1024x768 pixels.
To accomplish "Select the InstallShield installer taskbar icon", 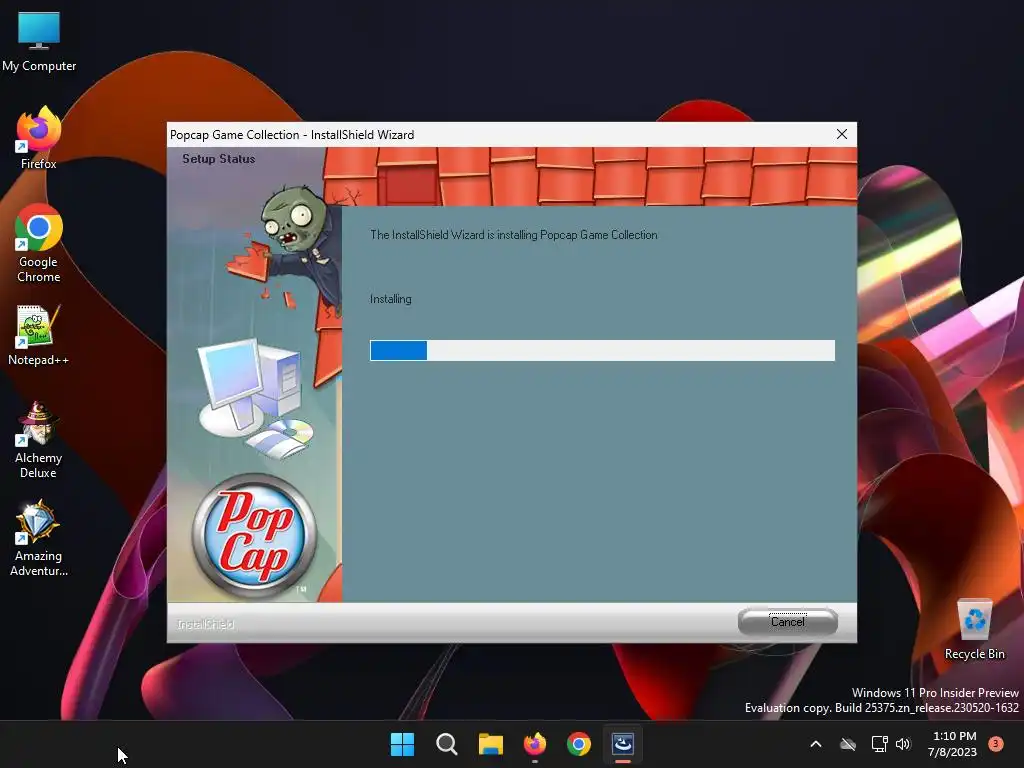I will tap(622, 744).
